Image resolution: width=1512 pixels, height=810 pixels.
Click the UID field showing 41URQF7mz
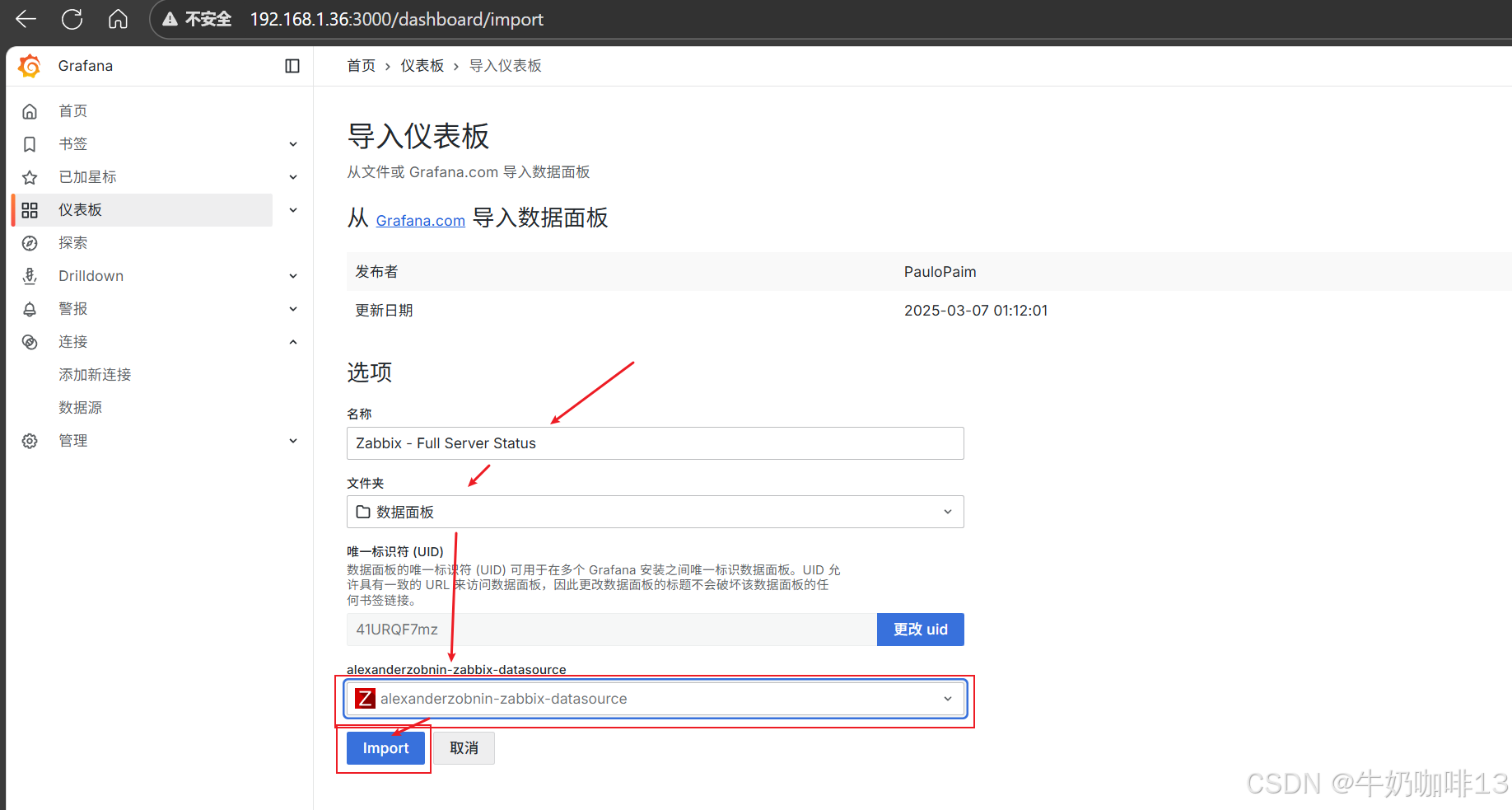pyautogui.click(x=612, y=630)
